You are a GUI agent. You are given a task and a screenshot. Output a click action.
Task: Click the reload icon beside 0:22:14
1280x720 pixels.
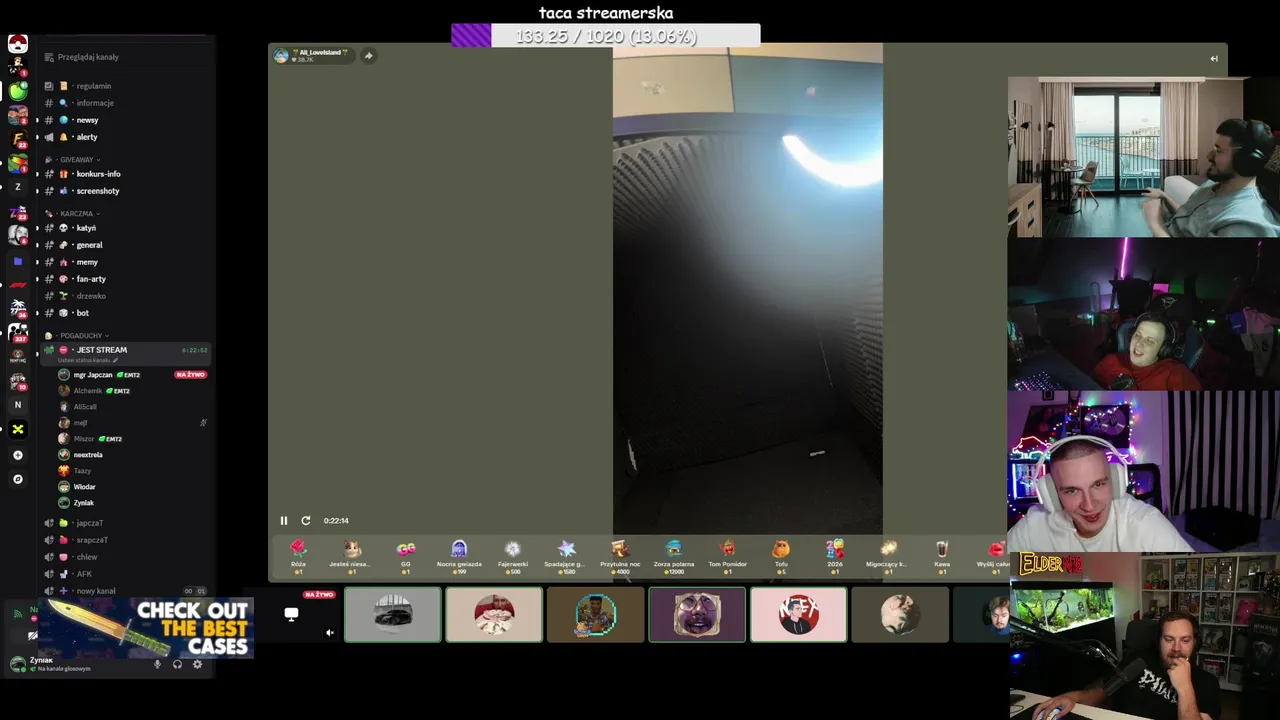(x=306, y=520)
